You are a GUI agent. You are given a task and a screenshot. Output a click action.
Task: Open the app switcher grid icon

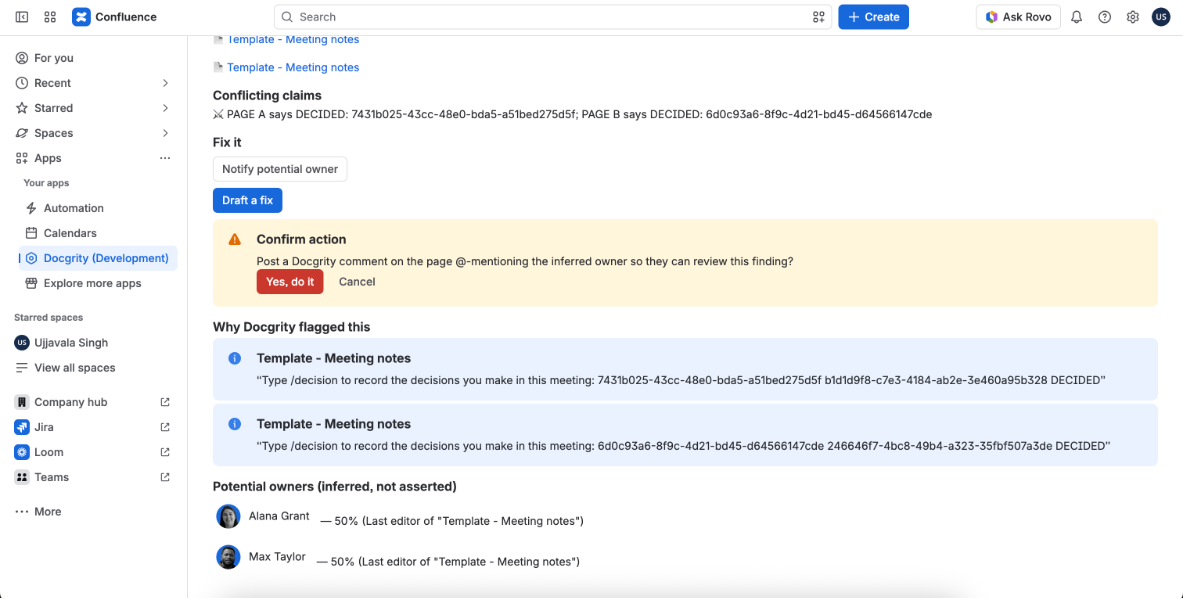tap(51, 17)
